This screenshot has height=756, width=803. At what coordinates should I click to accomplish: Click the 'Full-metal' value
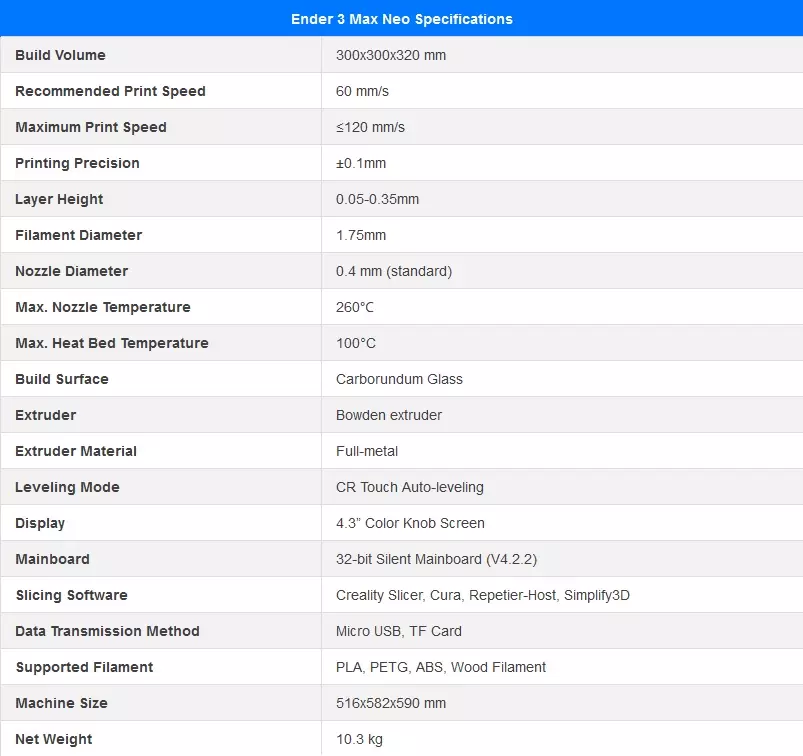tap(367, 451)
